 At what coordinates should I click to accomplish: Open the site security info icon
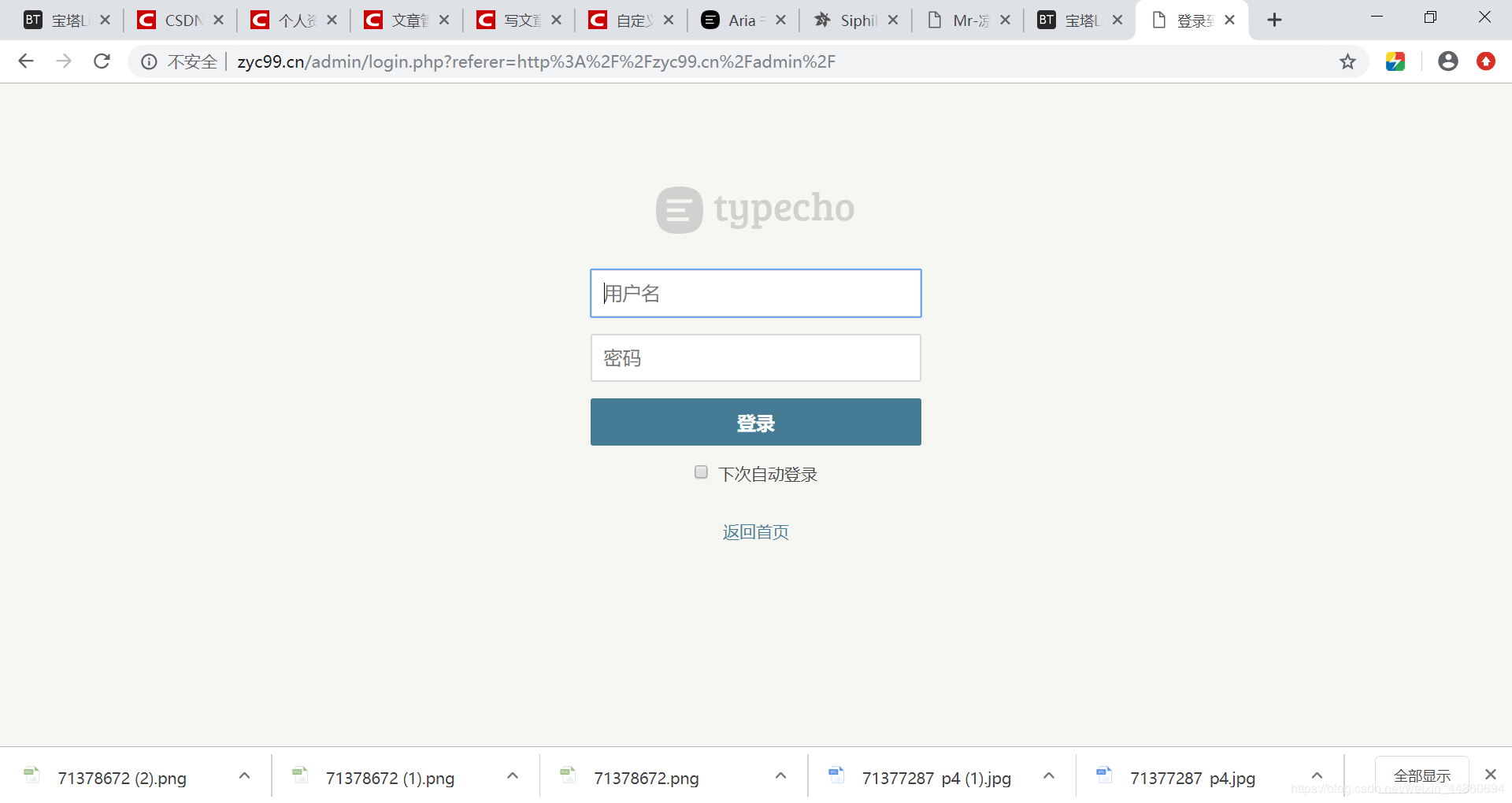[149, 61]
